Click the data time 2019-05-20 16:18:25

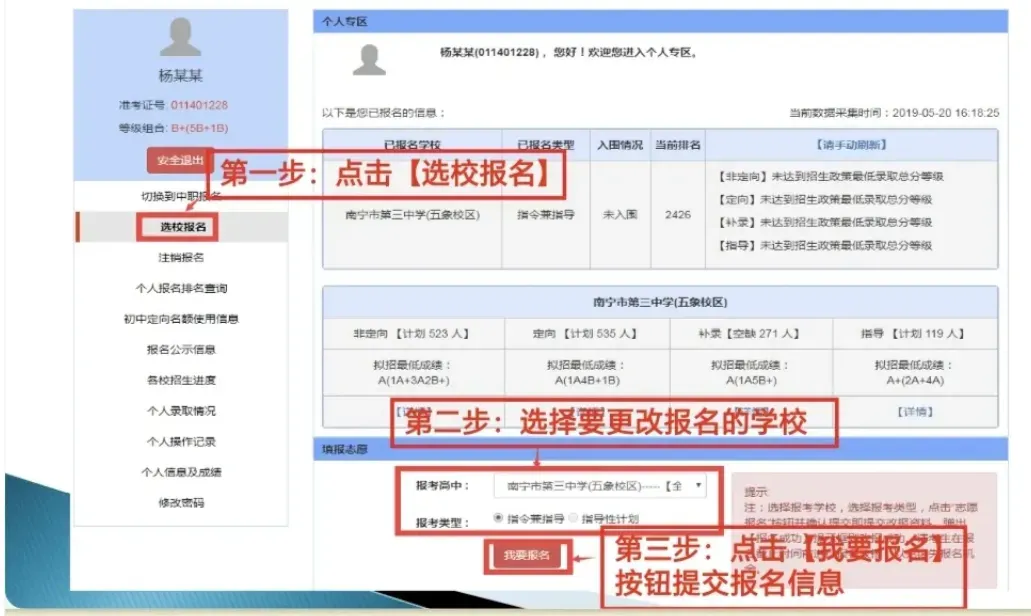point(946,113)
